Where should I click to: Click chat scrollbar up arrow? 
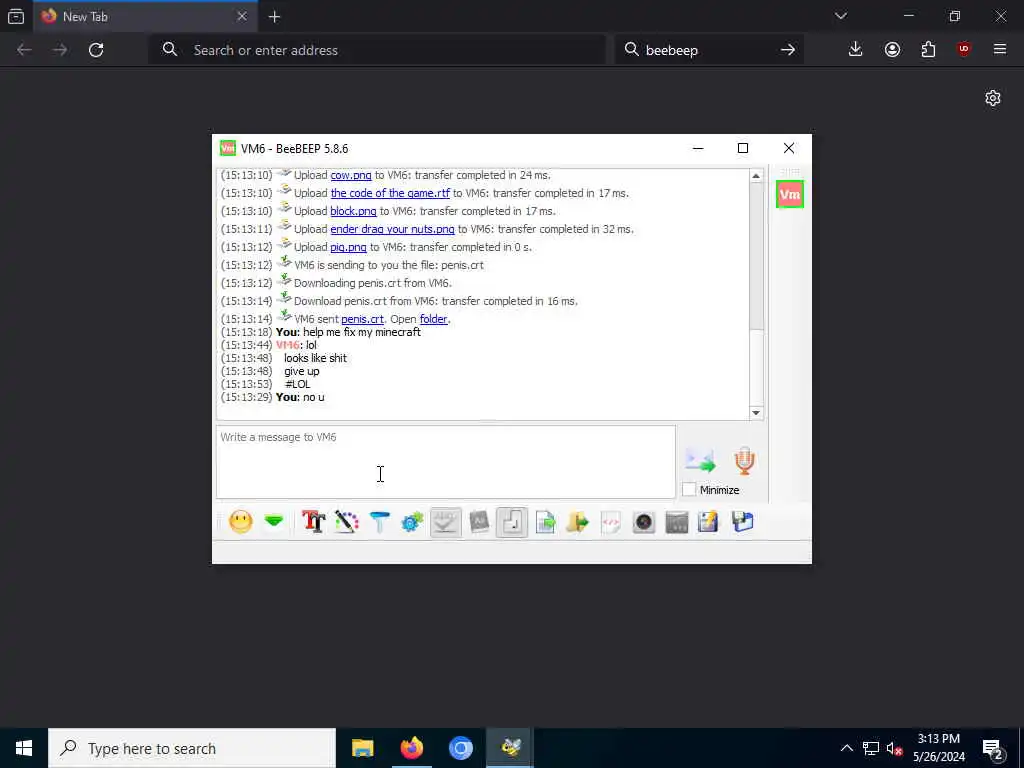[756, 176]
